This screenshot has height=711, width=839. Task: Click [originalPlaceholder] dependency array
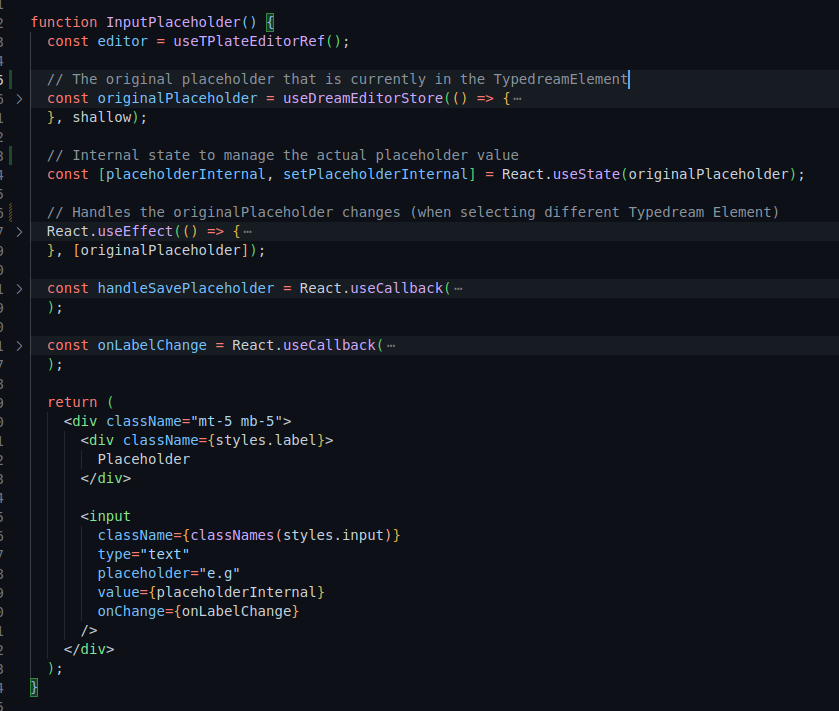[x=161, y=250]
